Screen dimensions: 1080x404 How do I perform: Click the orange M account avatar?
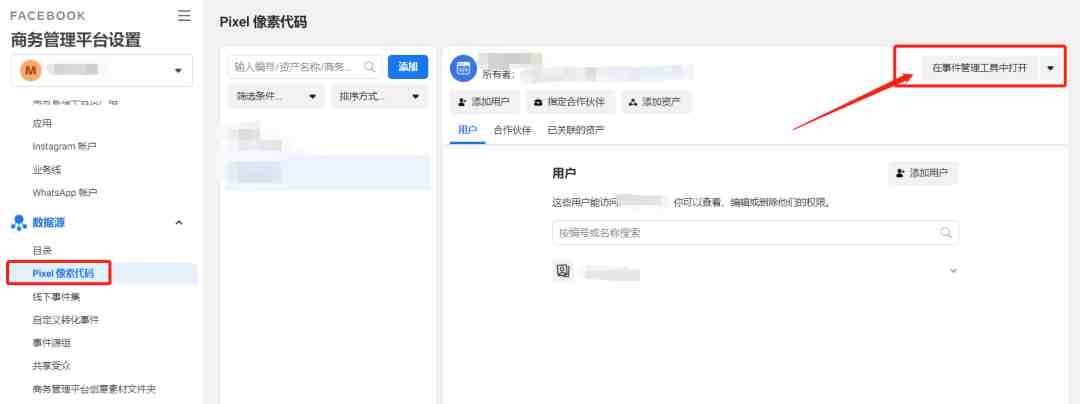[x=30, y=70]
